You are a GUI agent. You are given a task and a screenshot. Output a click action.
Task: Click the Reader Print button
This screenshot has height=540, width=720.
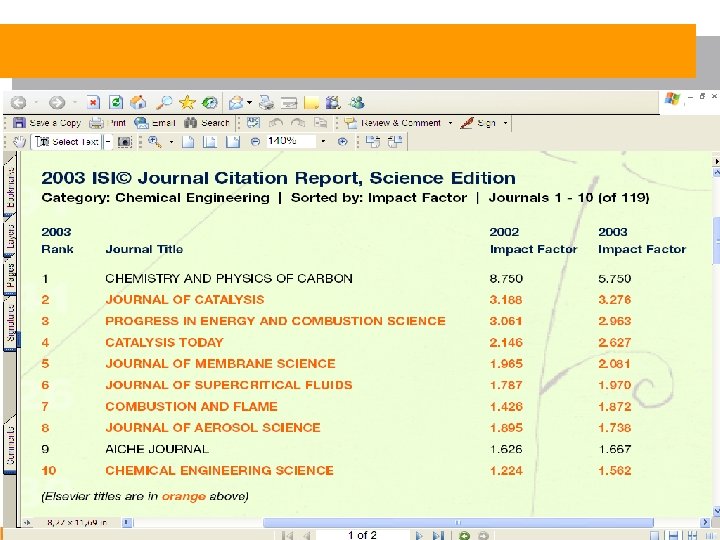[x=107, y=123]
